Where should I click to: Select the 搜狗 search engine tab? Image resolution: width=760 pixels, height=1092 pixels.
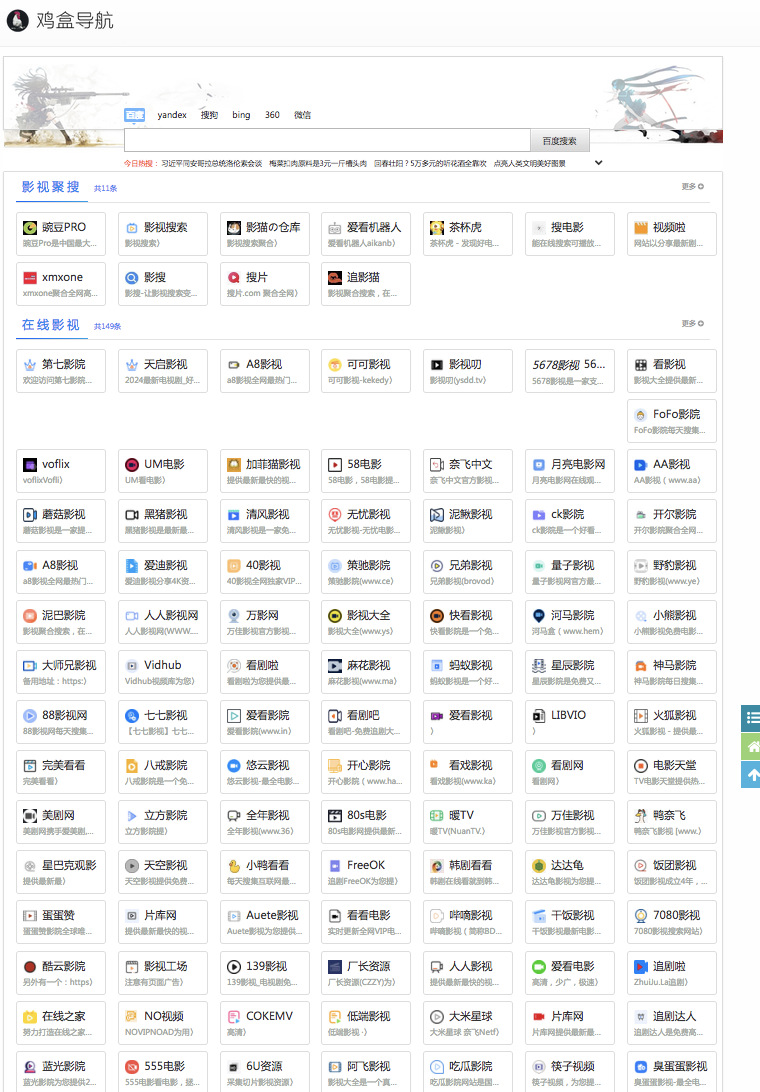point(210,115)
